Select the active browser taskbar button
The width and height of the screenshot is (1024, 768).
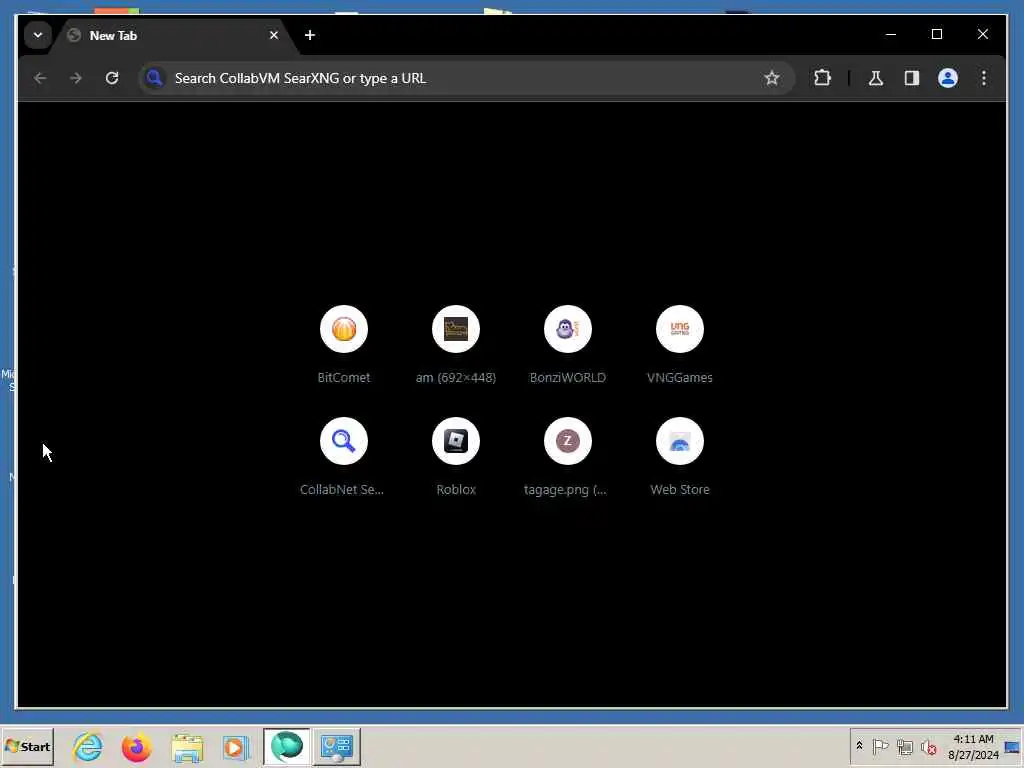pyautogui.click(x=287, y=746)
